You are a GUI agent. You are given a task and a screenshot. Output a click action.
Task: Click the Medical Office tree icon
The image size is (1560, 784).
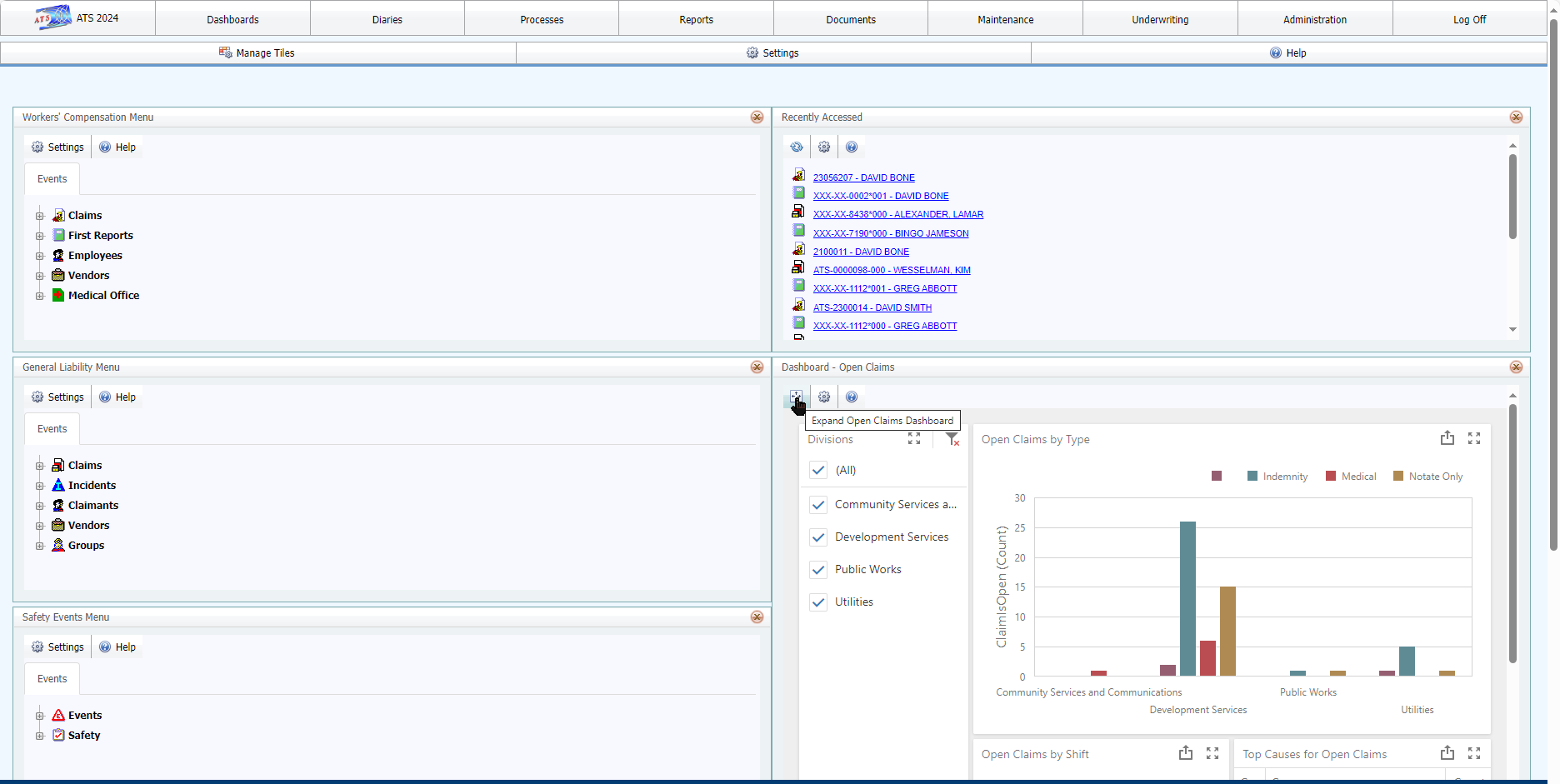point(58,295)
